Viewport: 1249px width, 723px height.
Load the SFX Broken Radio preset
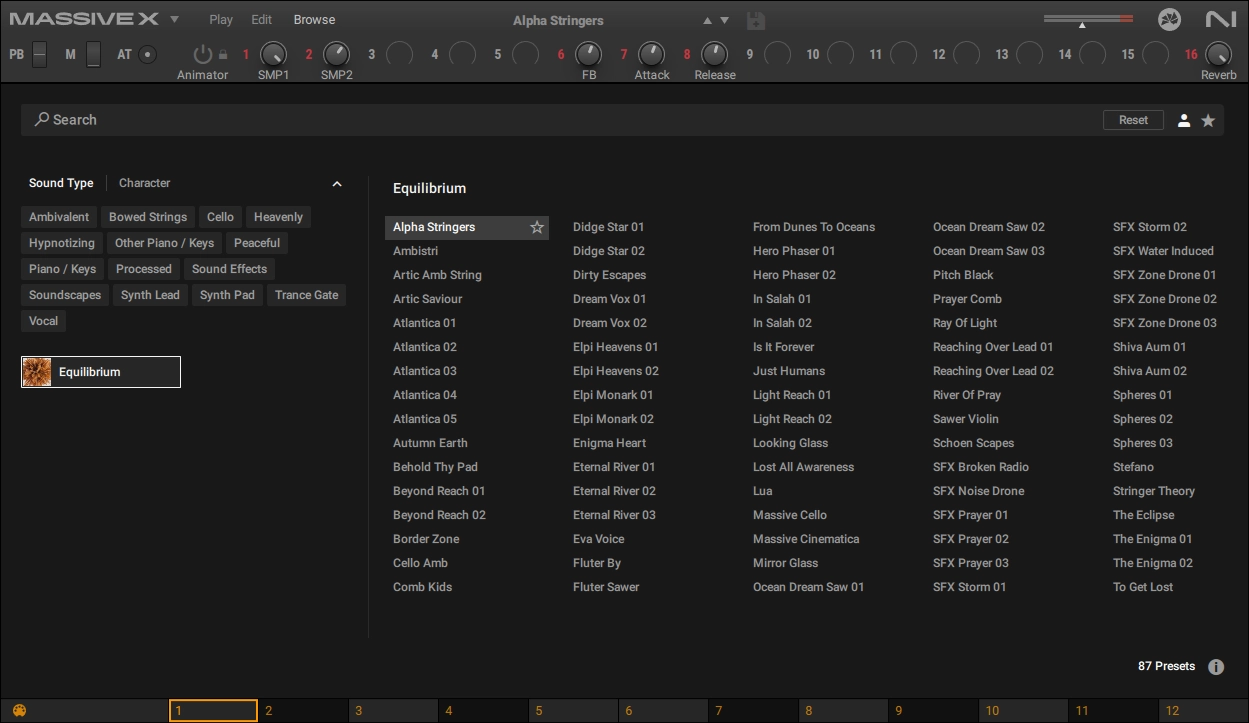pyautogui.click(x=981, y=467)
